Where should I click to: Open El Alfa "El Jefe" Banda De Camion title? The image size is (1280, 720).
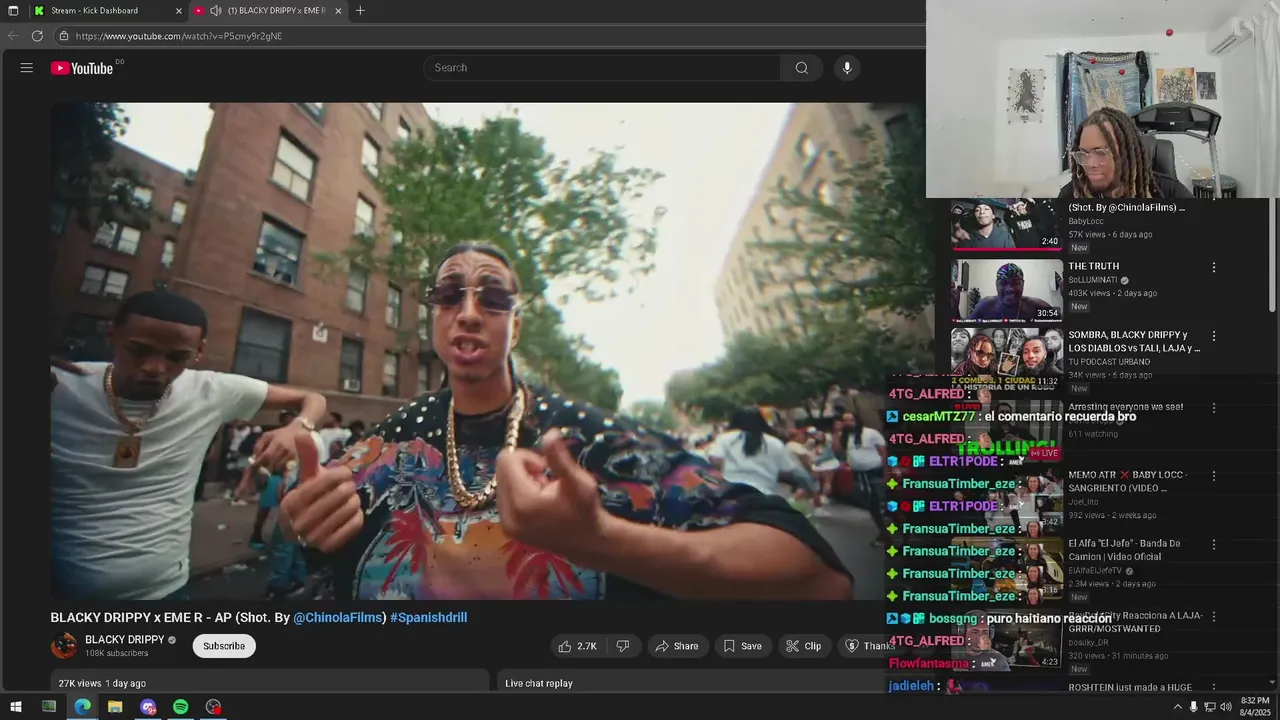click(x=1124, y=550)
